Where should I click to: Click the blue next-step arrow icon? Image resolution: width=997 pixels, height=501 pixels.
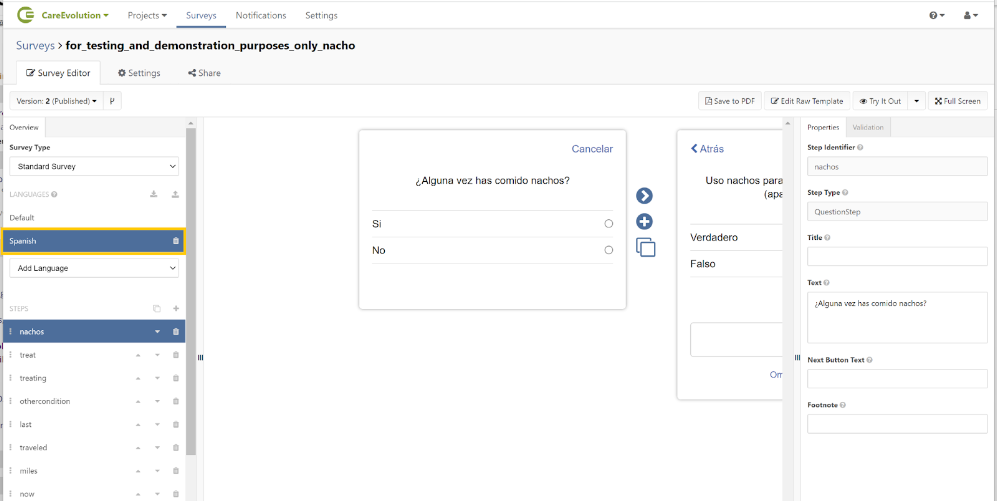click(645, 196)
